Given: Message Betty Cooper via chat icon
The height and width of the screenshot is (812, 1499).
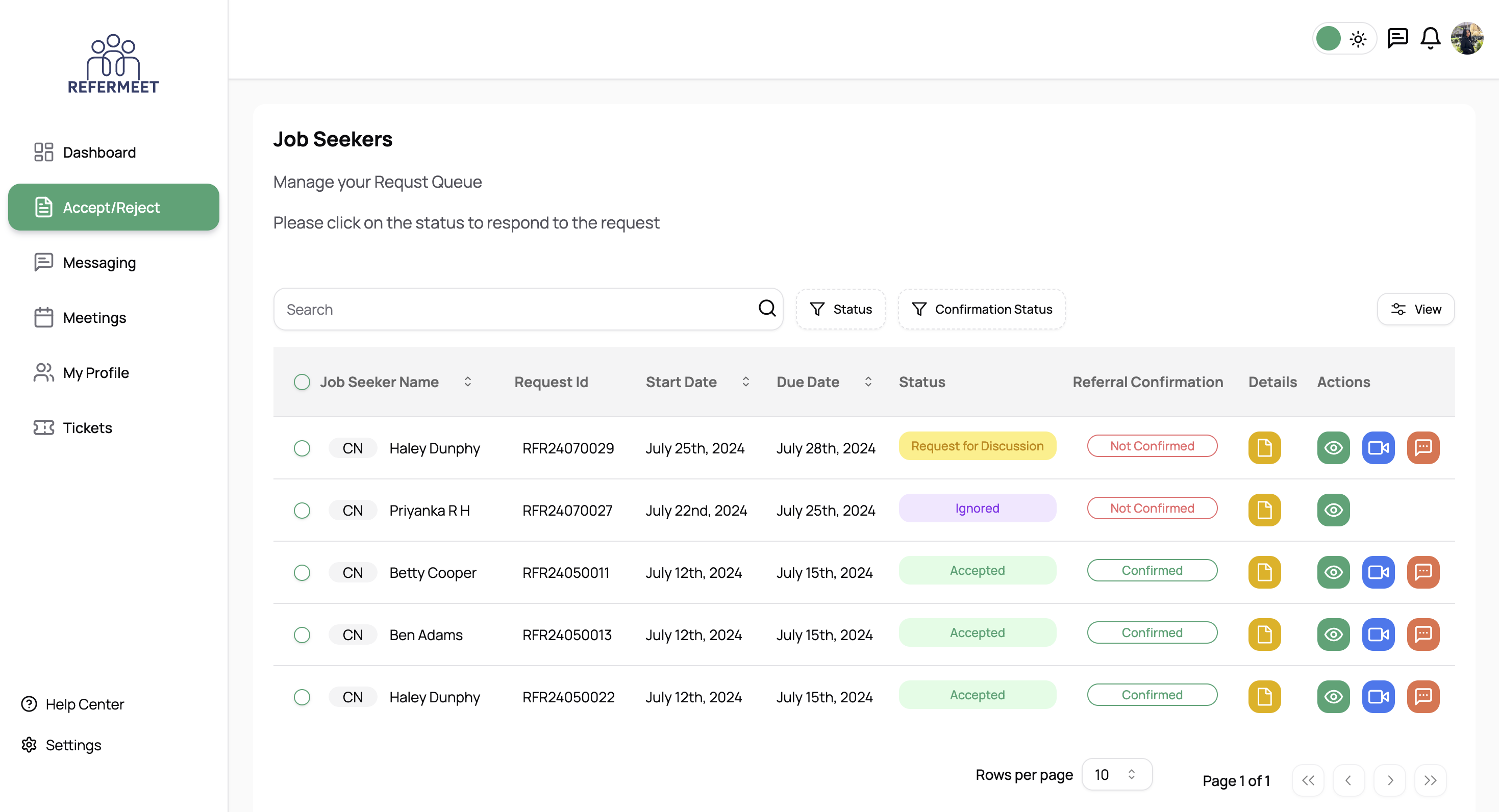Looking at the screenshot, I should click(x=1423, y=572).
